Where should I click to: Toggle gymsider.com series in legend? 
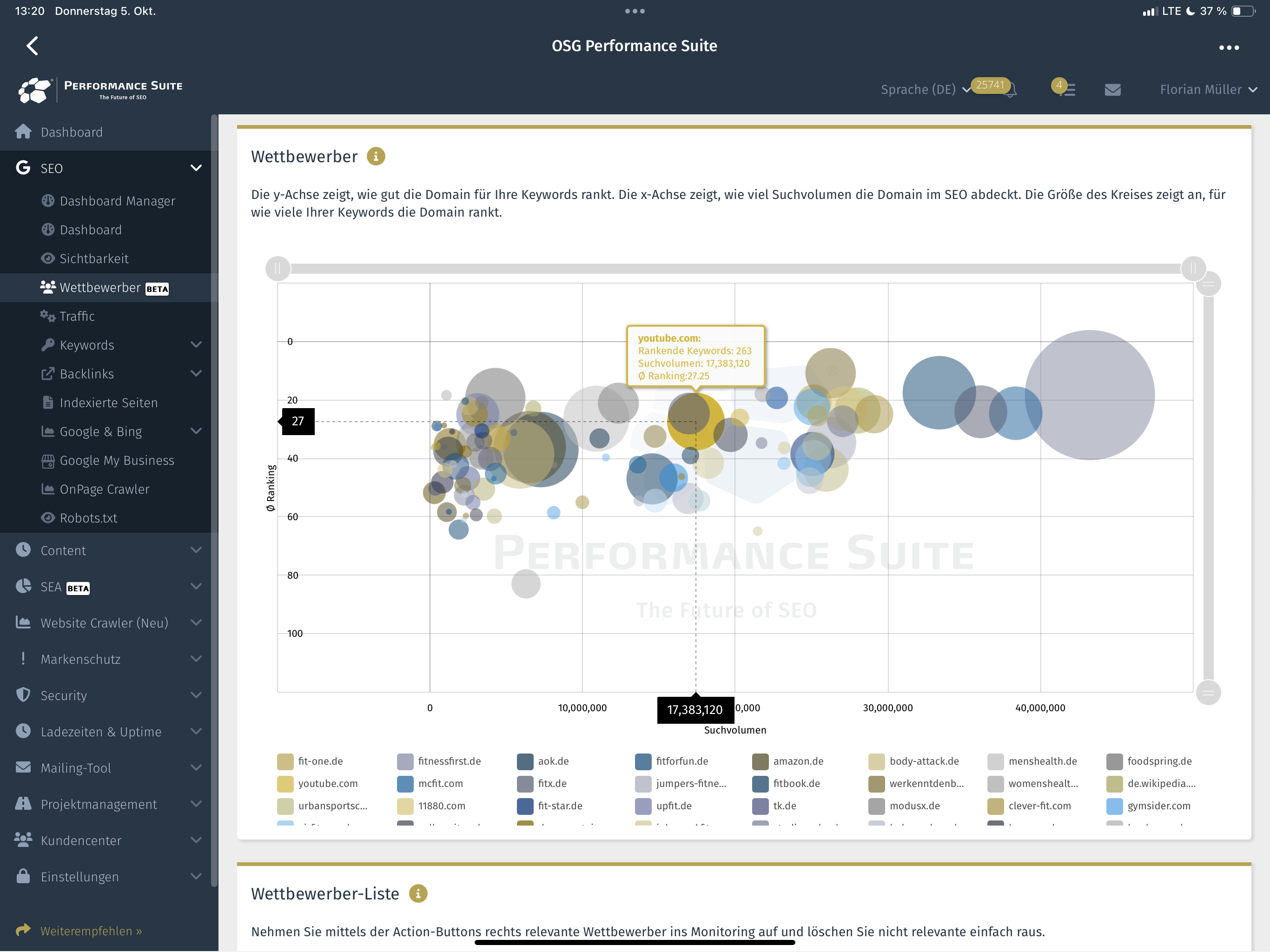coord(1149,806)
